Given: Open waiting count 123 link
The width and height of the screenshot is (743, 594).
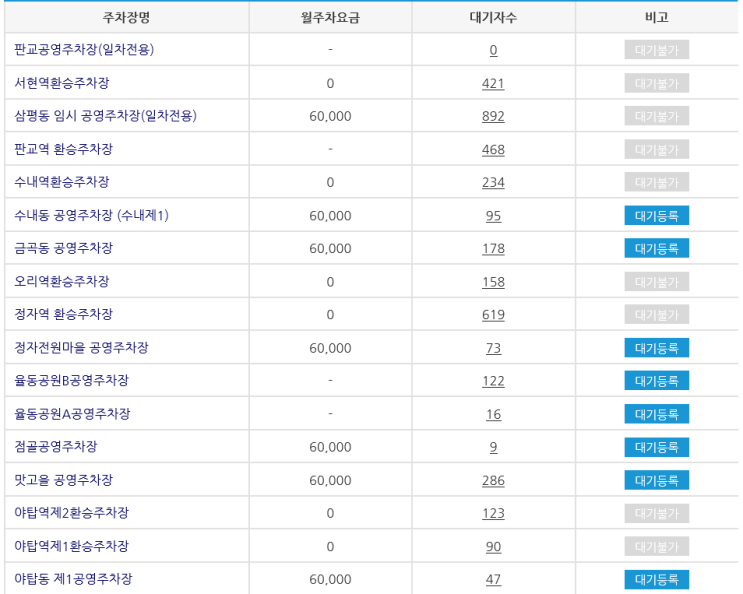Looking at the screenshot, I should point(493,513).
